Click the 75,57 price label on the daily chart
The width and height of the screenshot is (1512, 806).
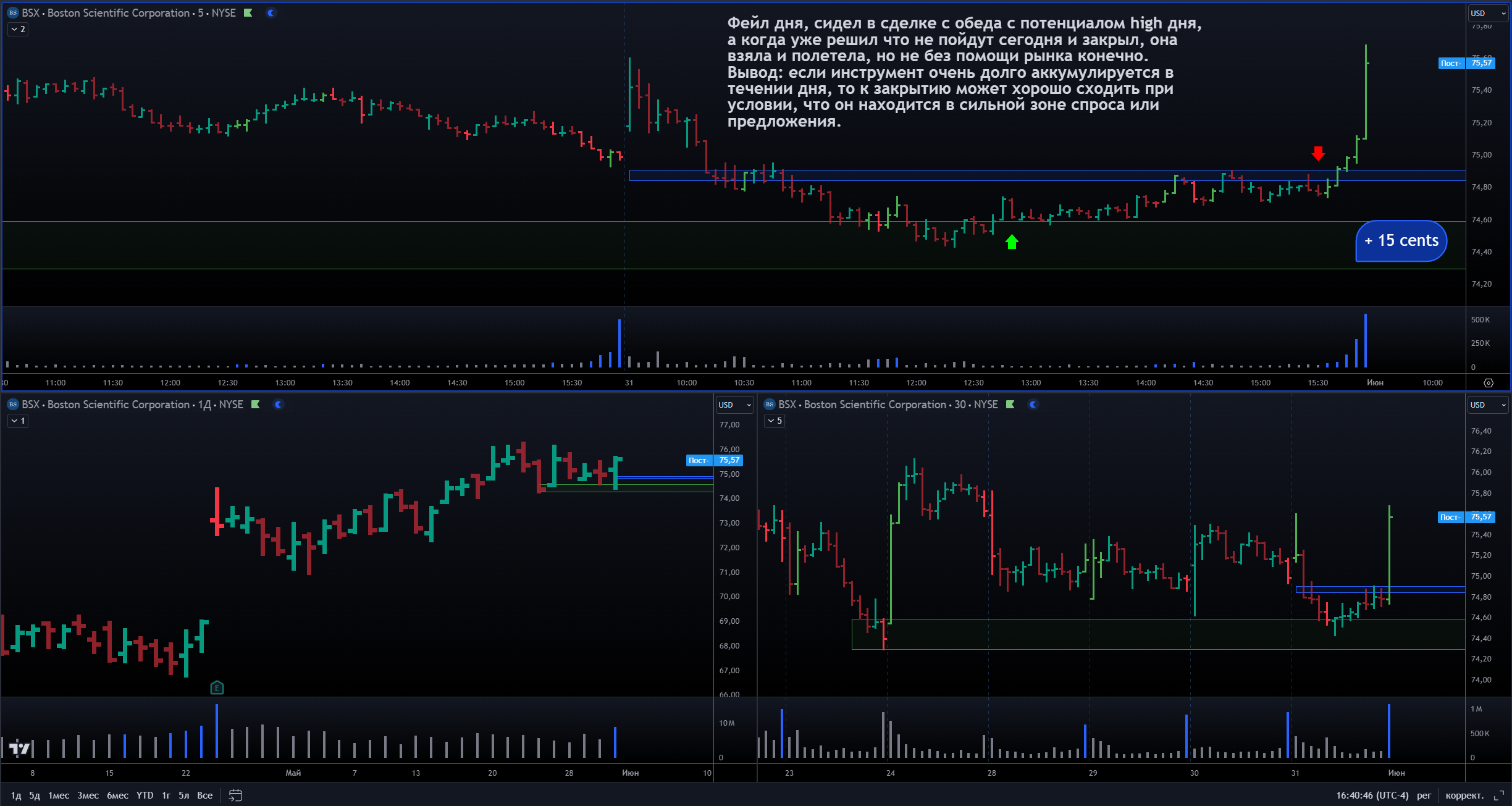click(729, 460)
